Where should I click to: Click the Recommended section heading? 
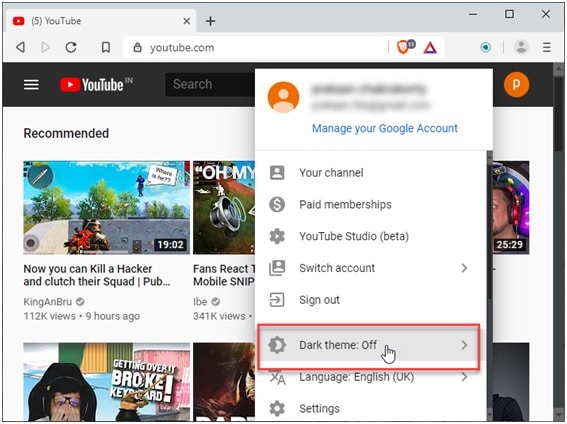(x=66, y=133)
